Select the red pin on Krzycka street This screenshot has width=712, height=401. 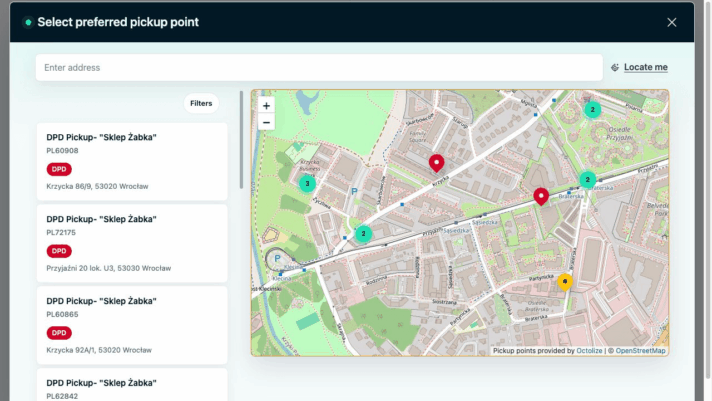[x=436, y=163]
